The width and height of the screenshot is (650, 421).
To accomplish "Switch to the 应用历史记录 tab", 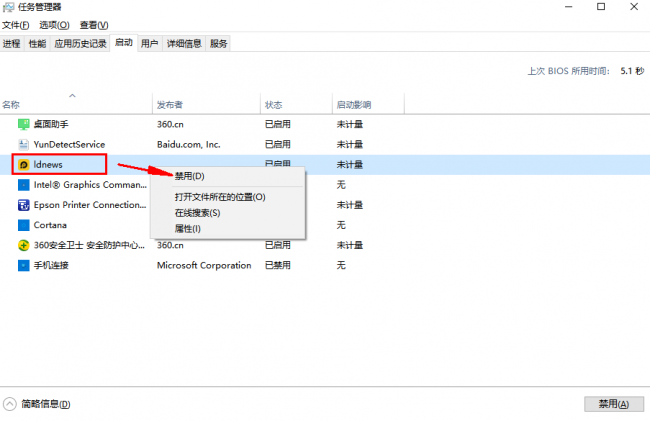I will [80, 44].
